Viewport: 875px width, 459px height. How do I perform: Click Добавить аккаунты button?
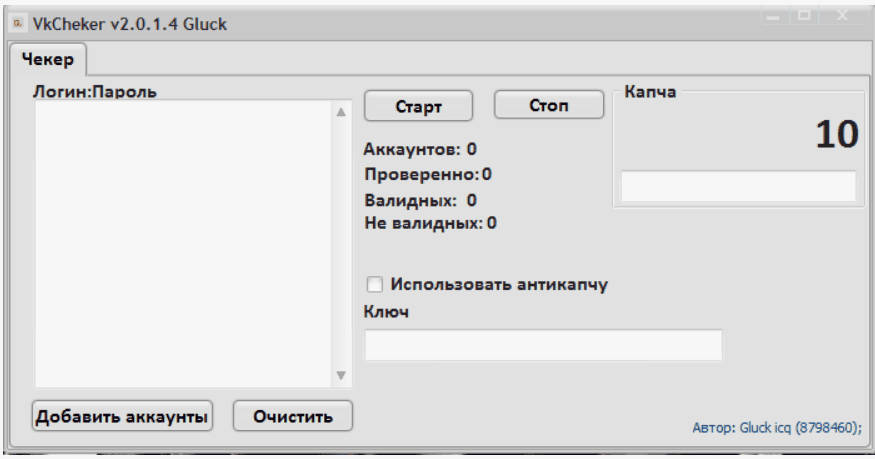[122, 416]
